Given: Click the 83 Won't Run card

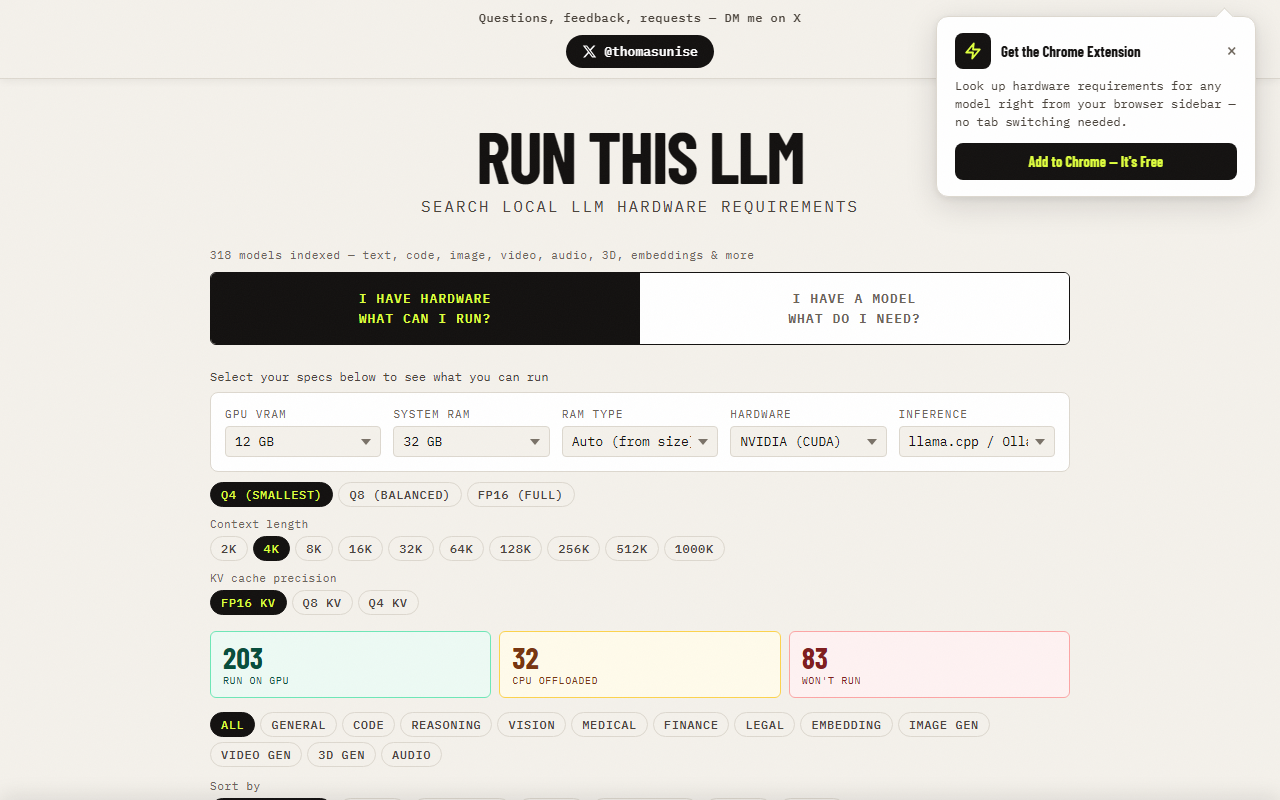Looking at the screenshot, I should [929, 664].
